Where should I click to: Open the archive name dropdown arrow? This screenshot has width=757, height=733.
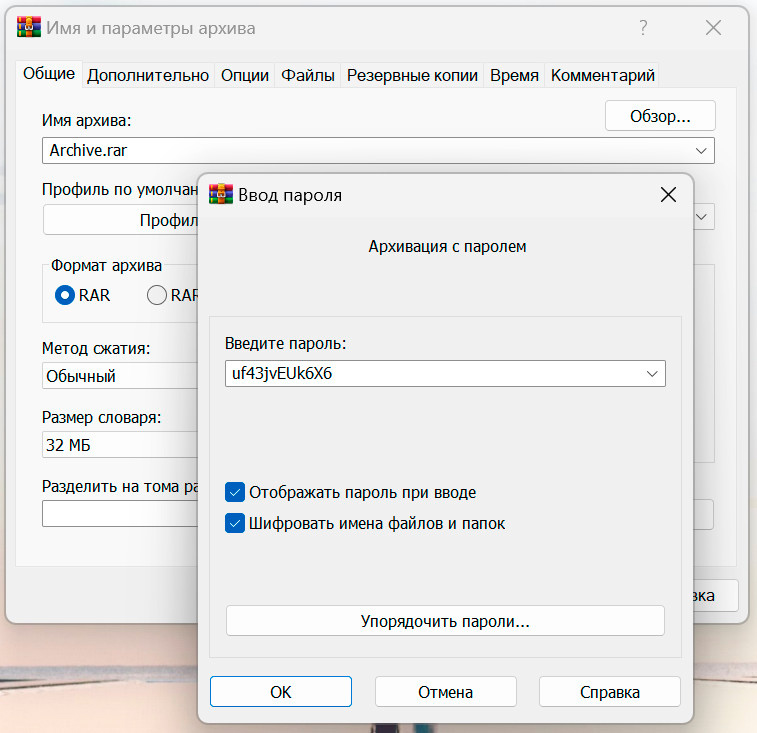[x=701, y=151]
